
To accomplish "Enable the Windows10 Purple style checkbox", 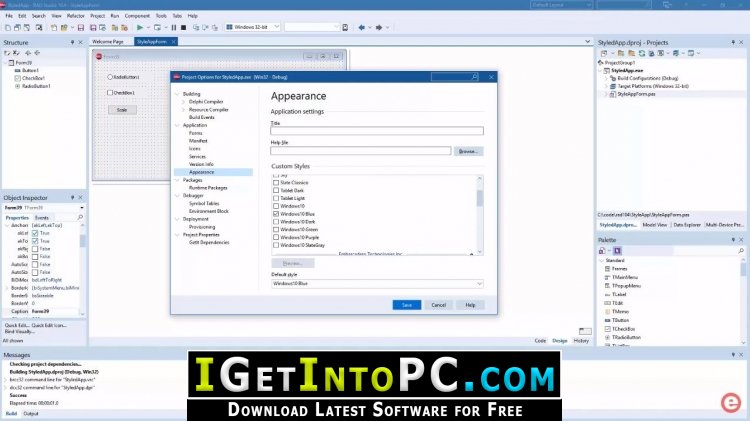I will 276,237.
